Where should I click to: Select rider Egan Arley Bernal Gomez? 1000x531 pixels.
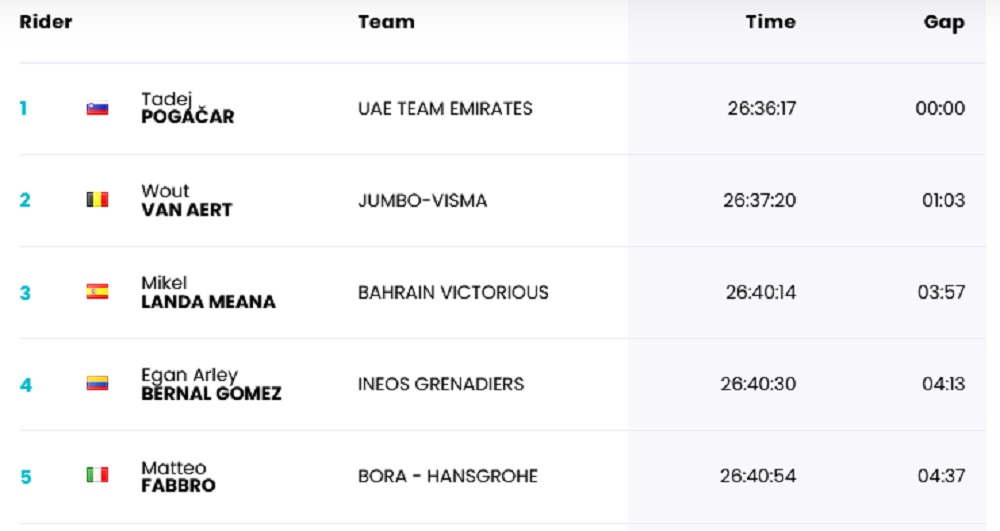click(x=211, y=384)
